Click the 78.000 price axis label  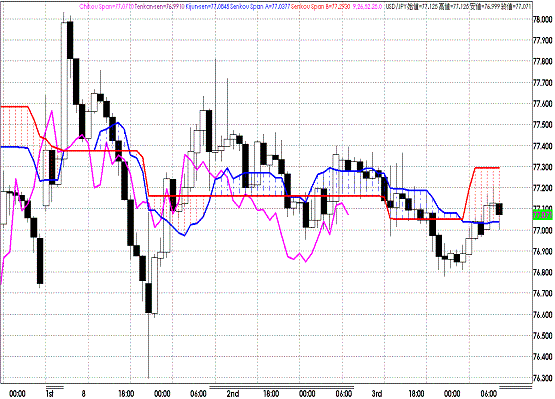pos(542,19)
